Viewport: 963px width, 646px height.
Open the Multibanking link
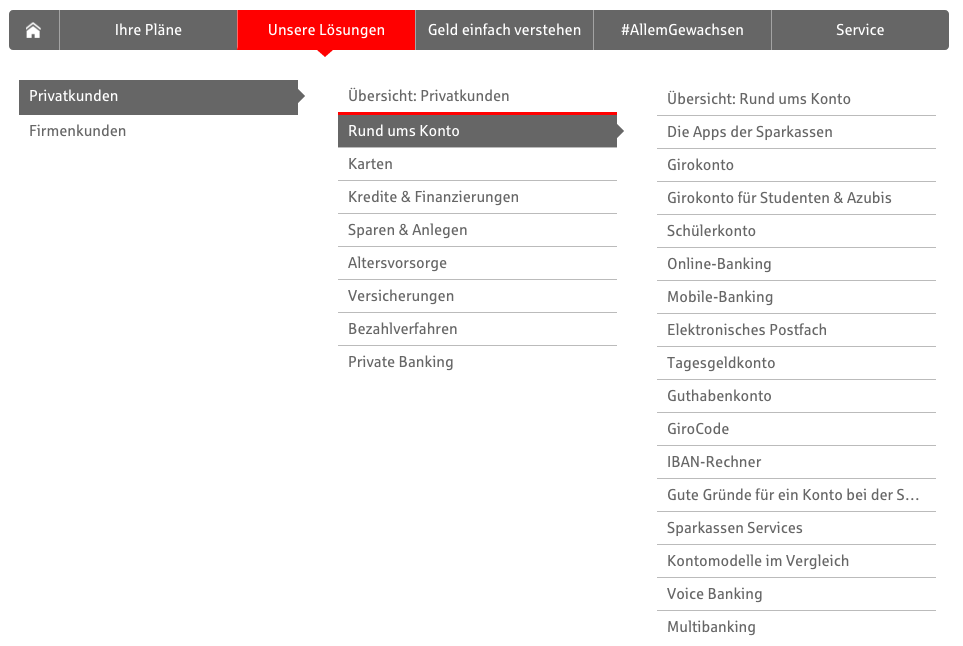coord(797,628)
